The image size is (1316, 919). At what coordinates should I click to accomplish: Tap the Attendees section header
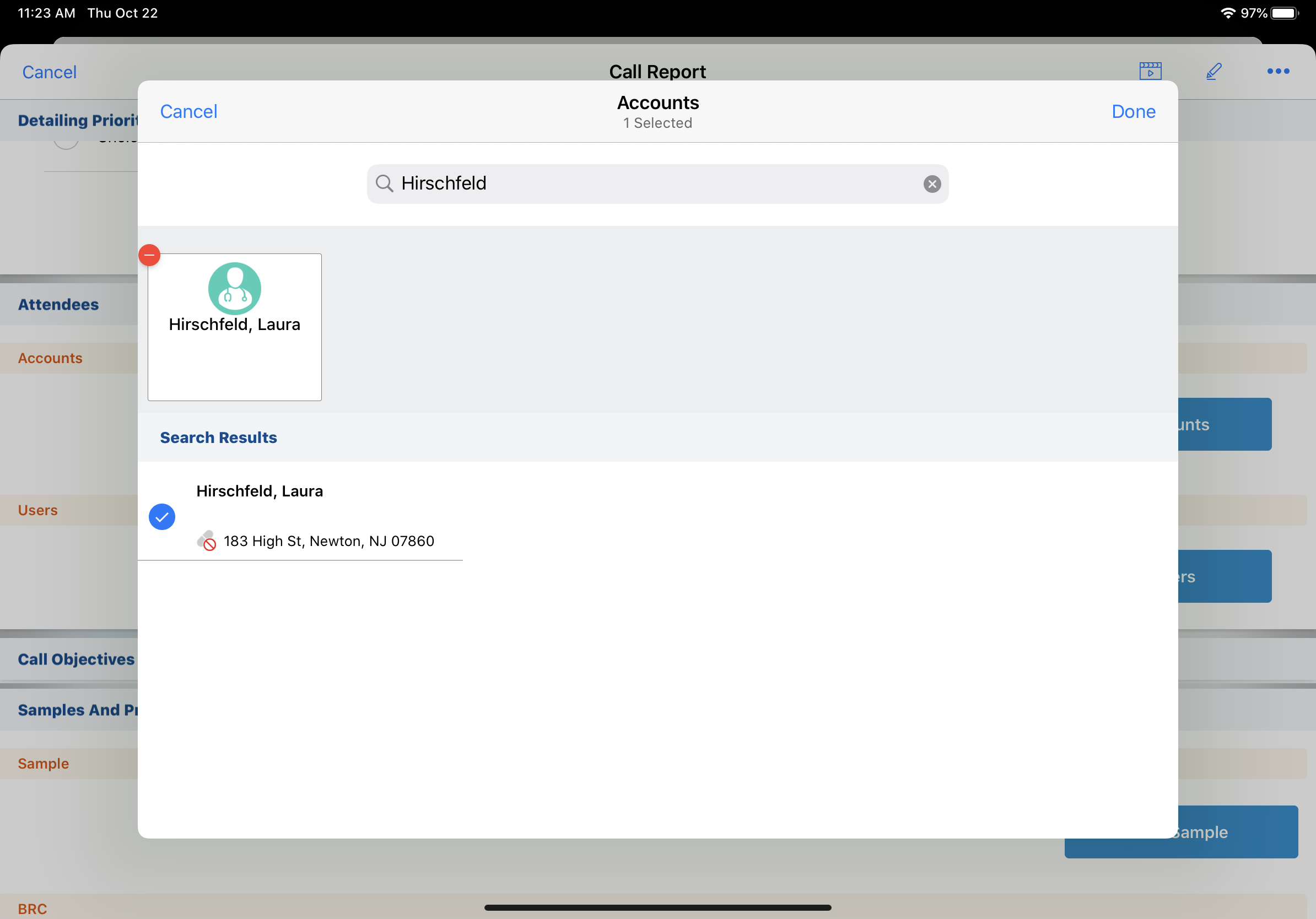click(x=58, y=304)
